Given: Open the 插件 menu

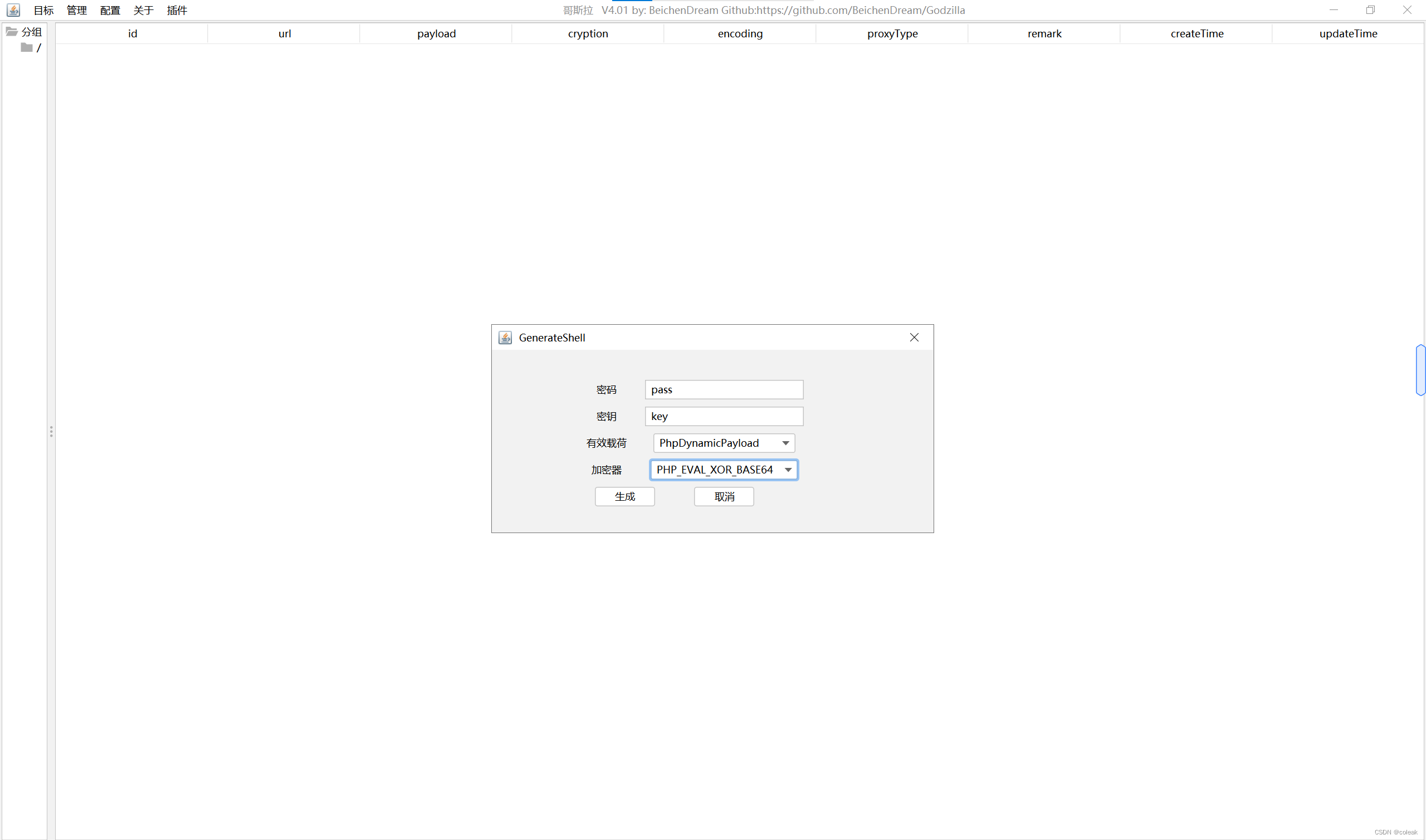Looking at the screenshot, I should tap(177, 10).
